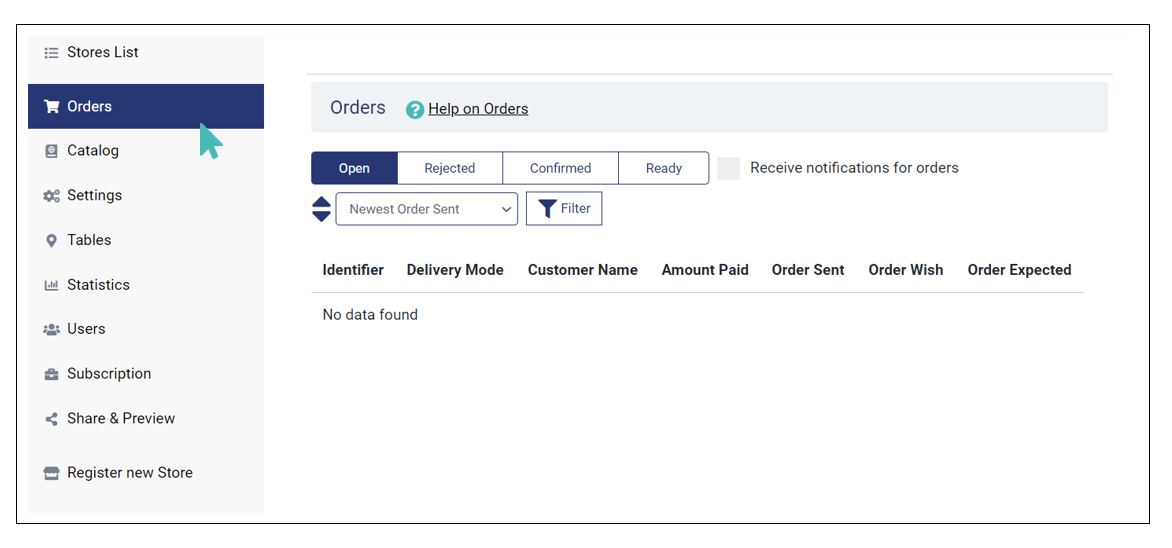Go to Catalog in sidebar
This screenshot has height=548, width=1172.
(x=146, y=150)
